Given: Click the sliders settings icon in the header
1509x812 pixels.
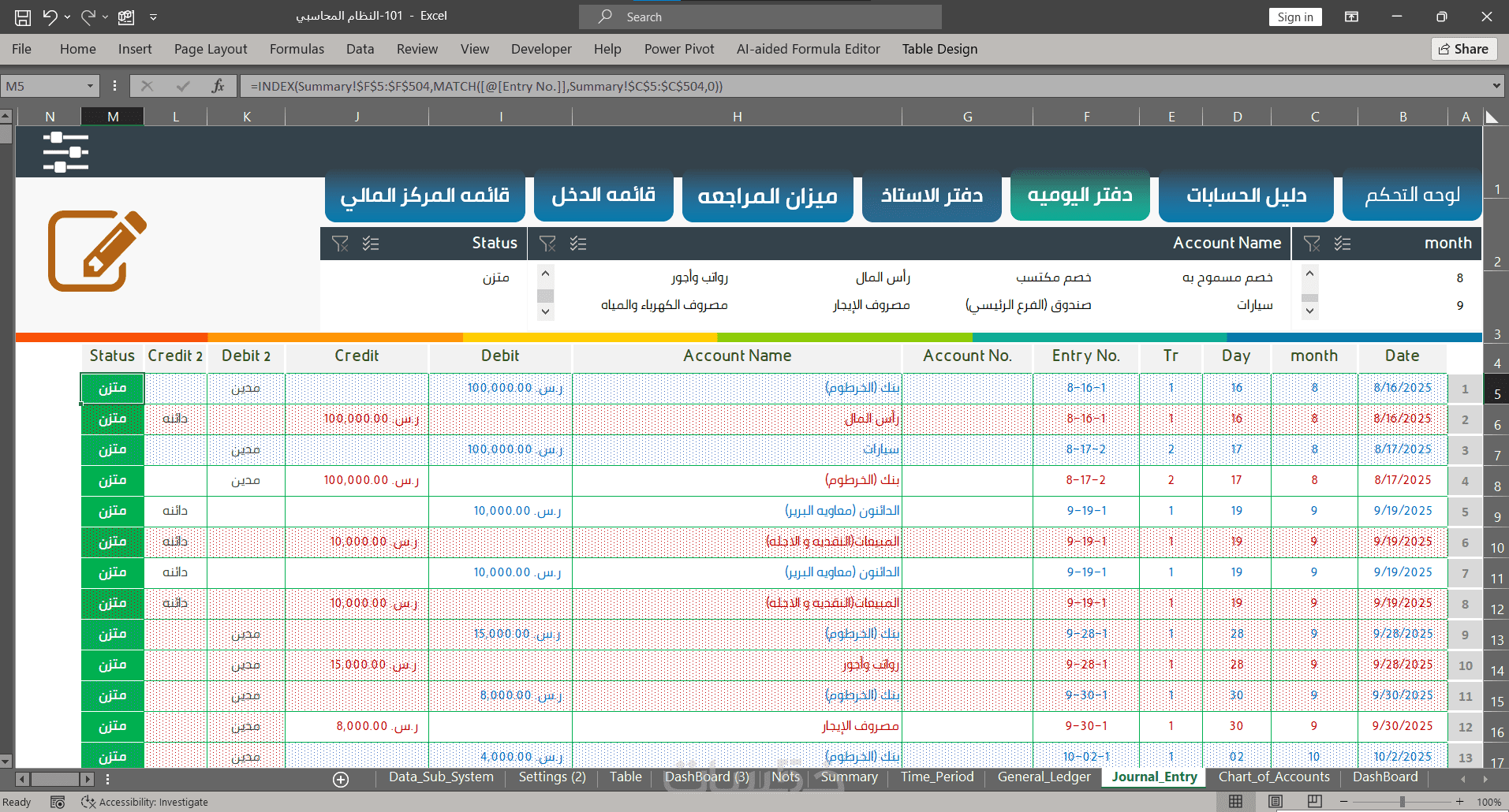Looking at the screenshot, I should click(x=65, y=152).
